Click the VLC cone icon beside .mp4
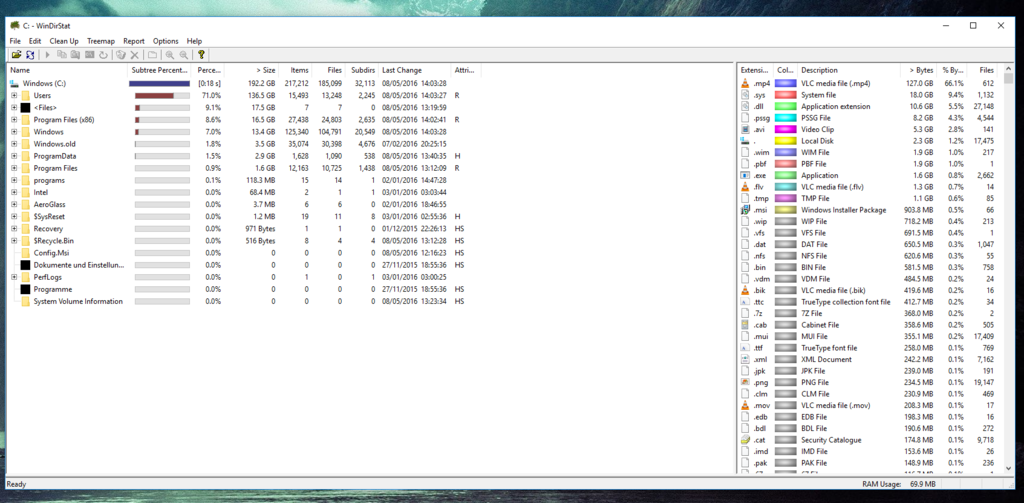Image resolution: width=1024 pixels, height=503 pixels. click(x=745, y=84)
